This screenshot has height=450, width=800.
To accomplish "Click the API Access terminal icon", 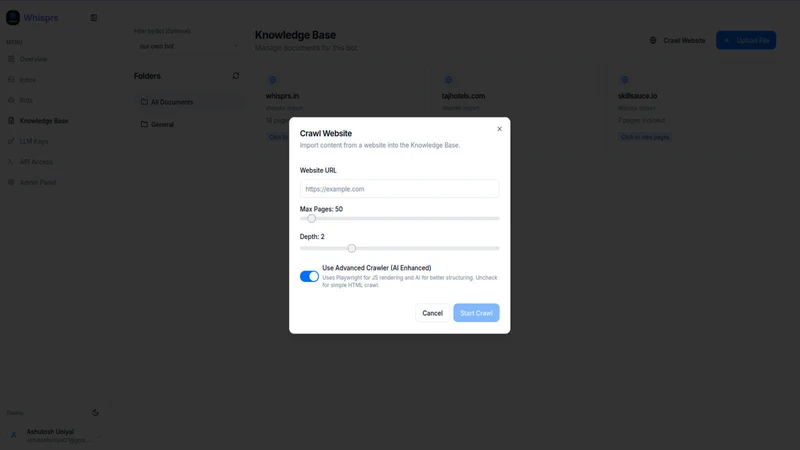I will tap(11, 162).
